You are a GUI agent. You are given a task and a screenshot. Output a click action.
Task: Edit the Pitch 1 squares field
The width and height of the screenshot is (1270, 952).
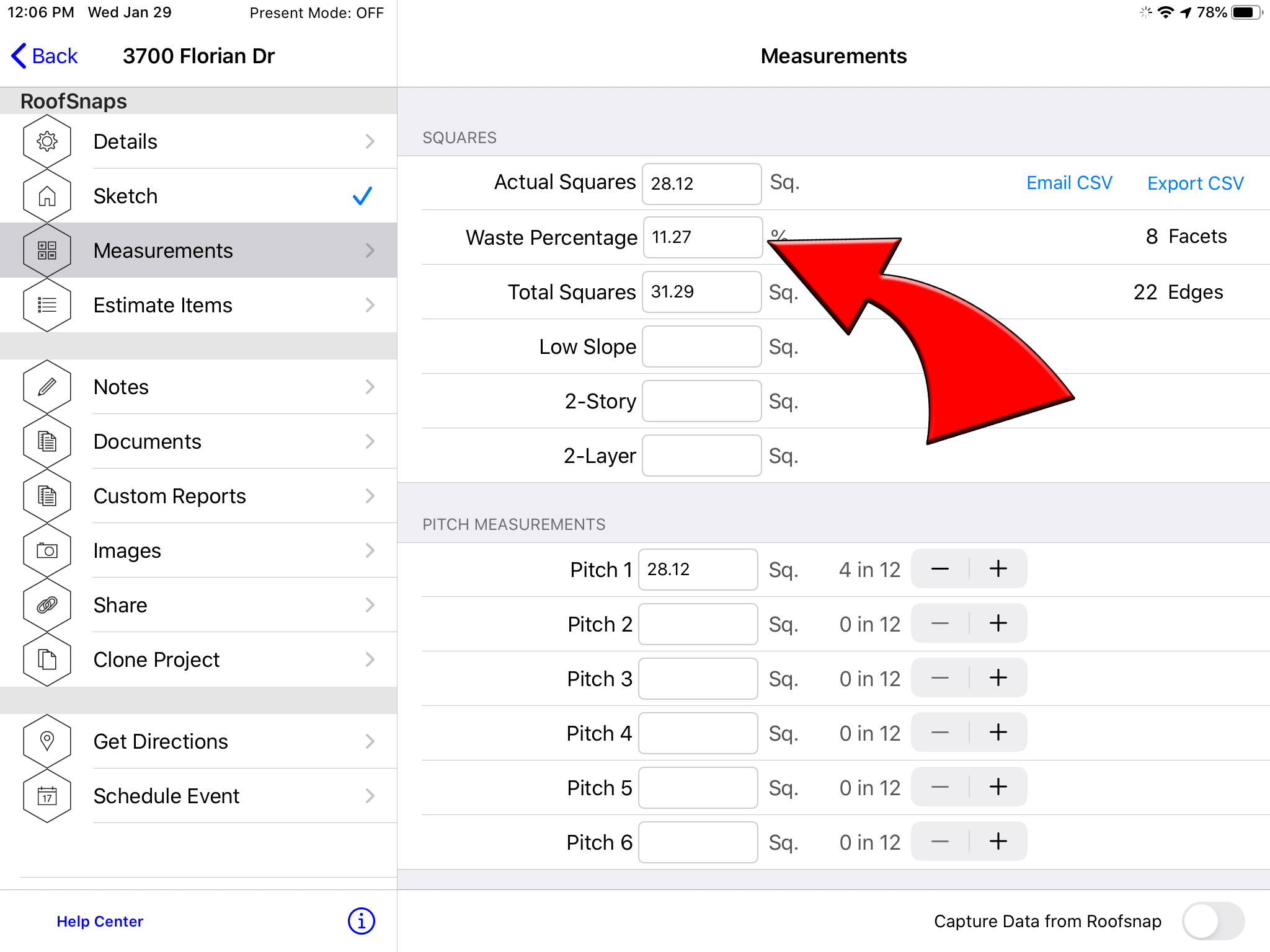(x=698, y=569)
